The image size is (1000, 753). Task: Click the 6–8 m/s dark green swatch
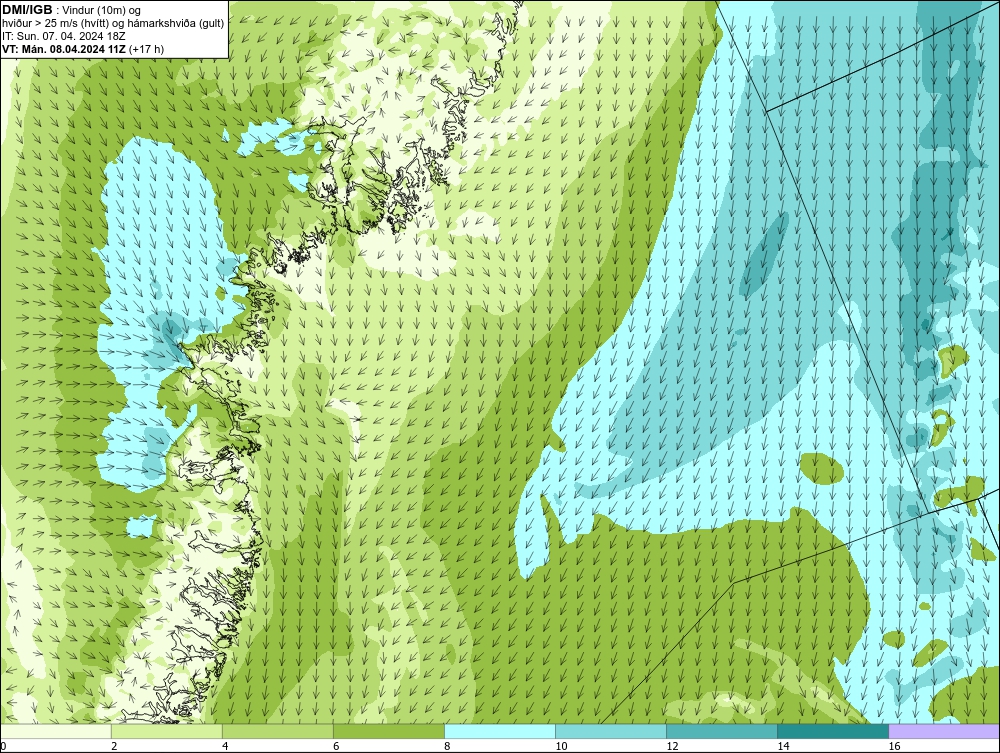coord(389,731)
